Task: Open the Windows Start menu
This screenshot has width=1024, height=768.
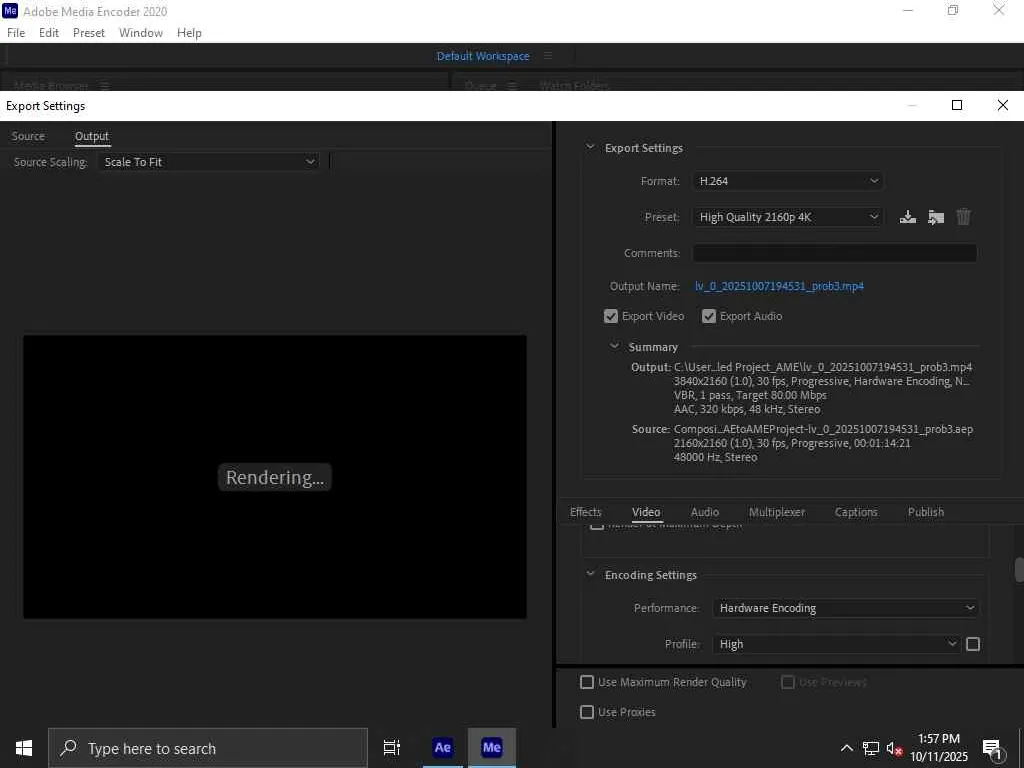Action: [24, 748]
